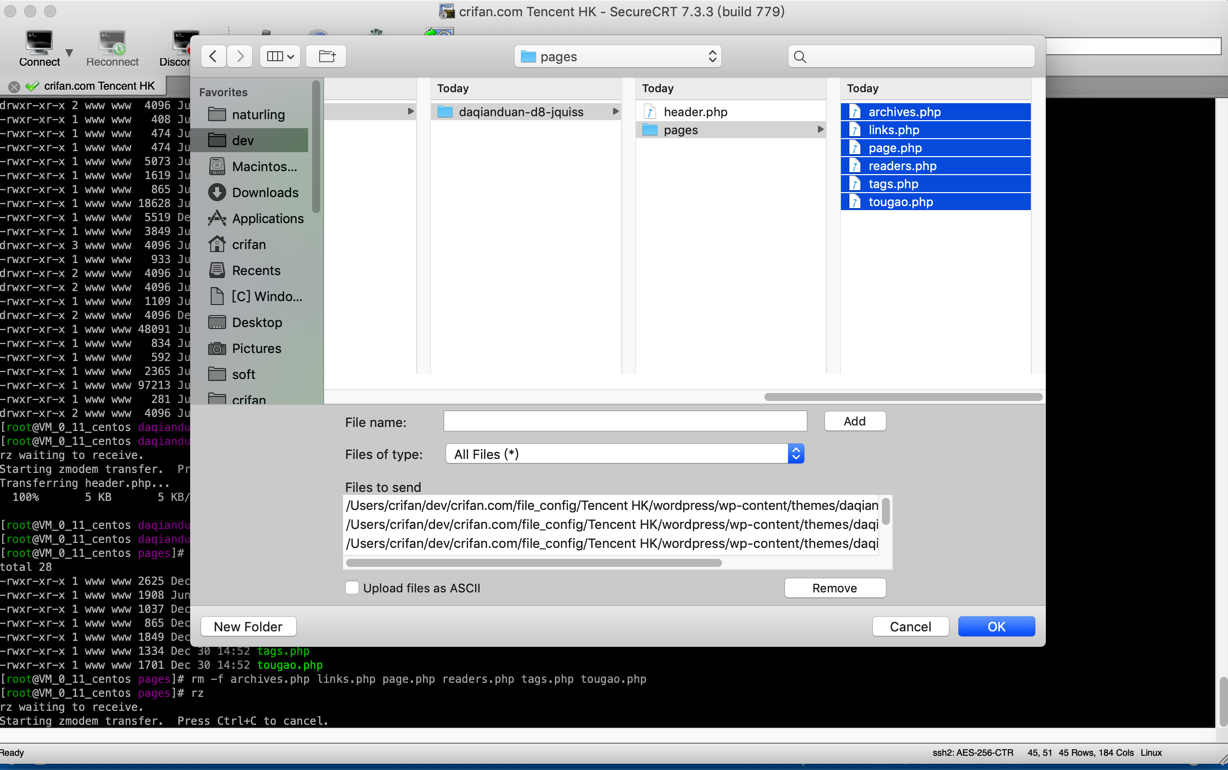Enable Upload files as ASCII checkbox

pos(352,588)
